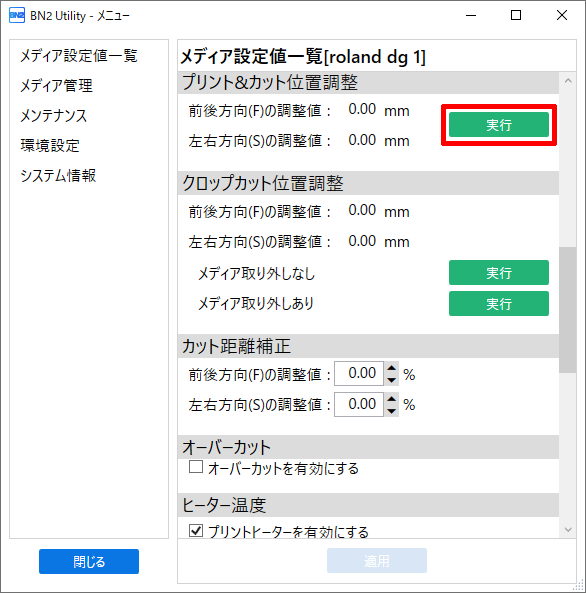The width and height of the screenshot is (586, 593).
Task: Enable the オーバーカットを有効にする checkbox
Action: coord(196,467)
